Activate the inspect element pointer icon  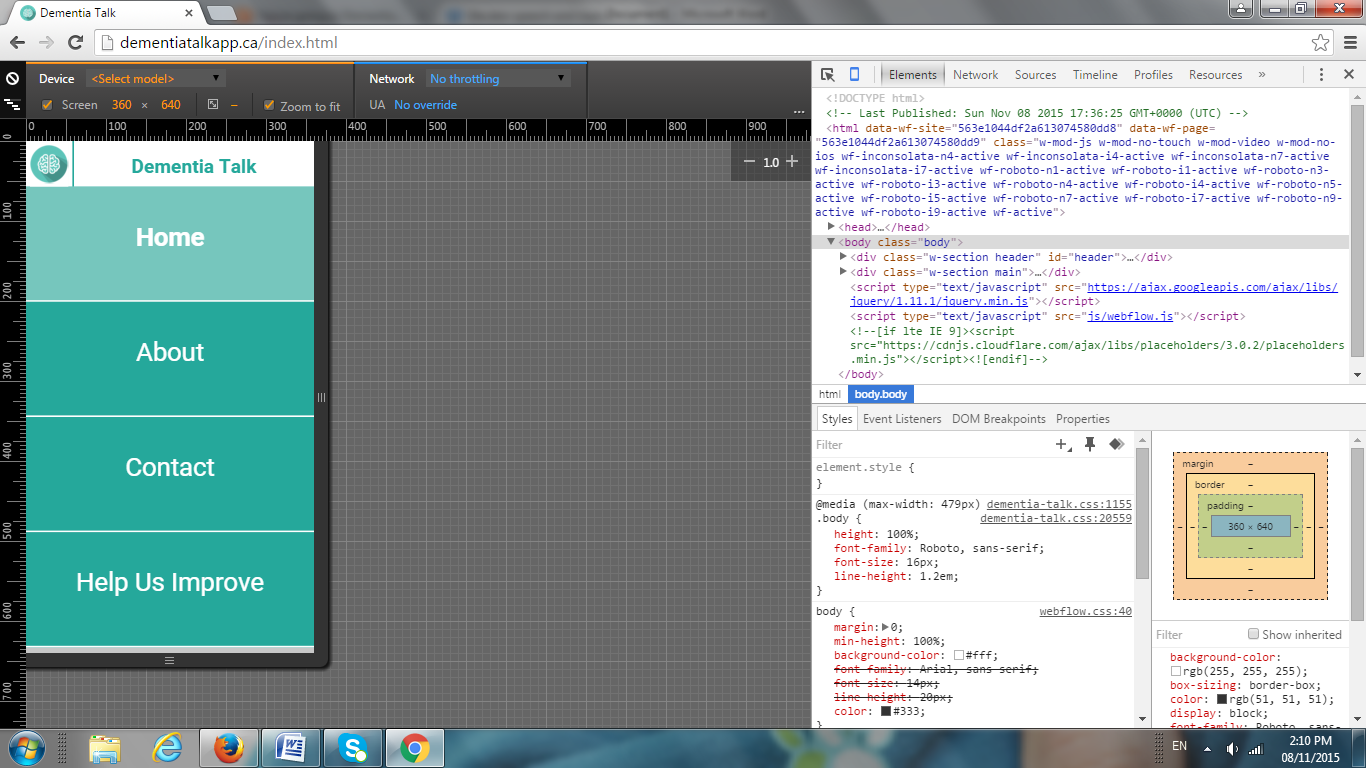pos(827,74)
